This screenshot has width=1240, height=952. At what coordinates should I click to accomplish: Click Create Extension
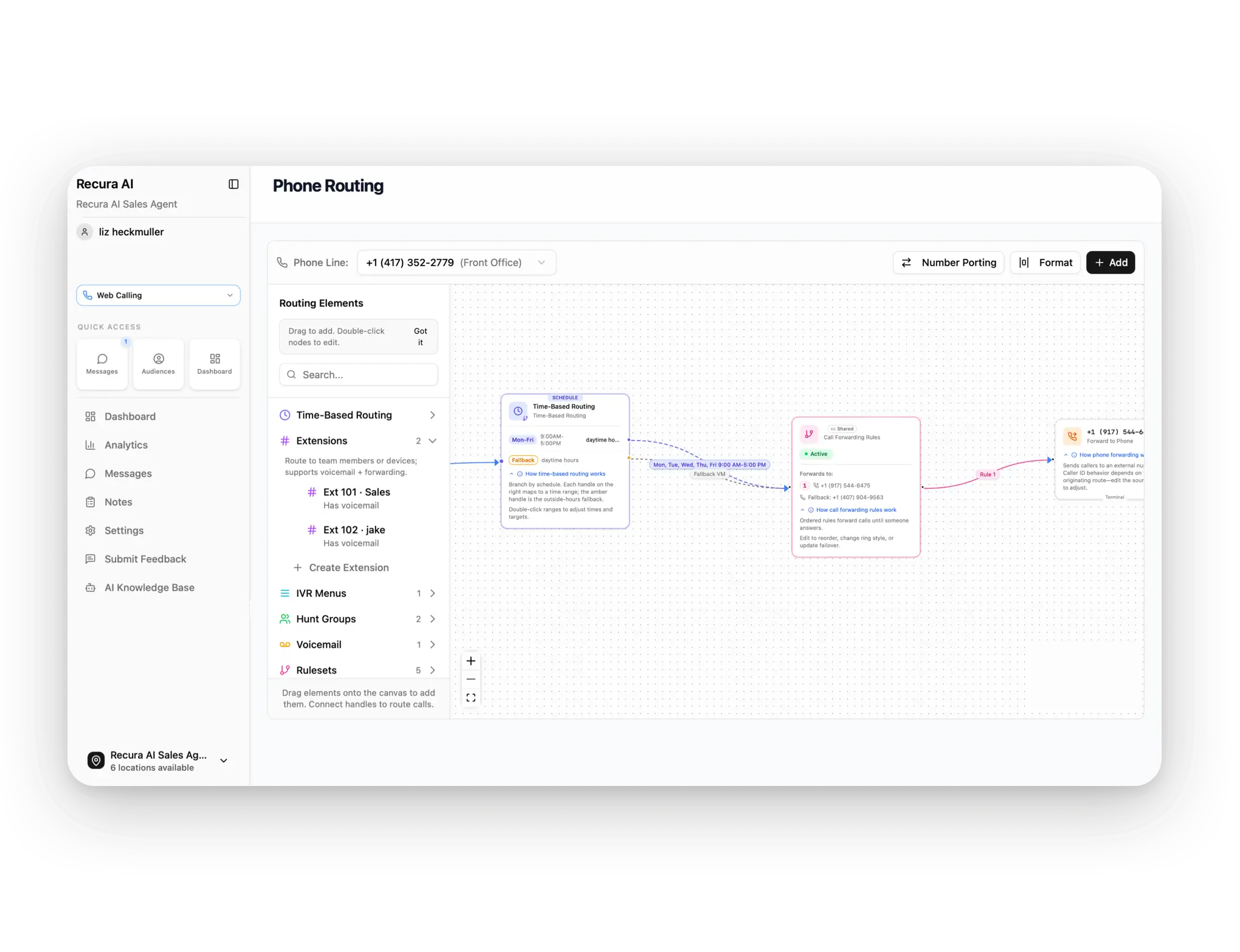342,568
